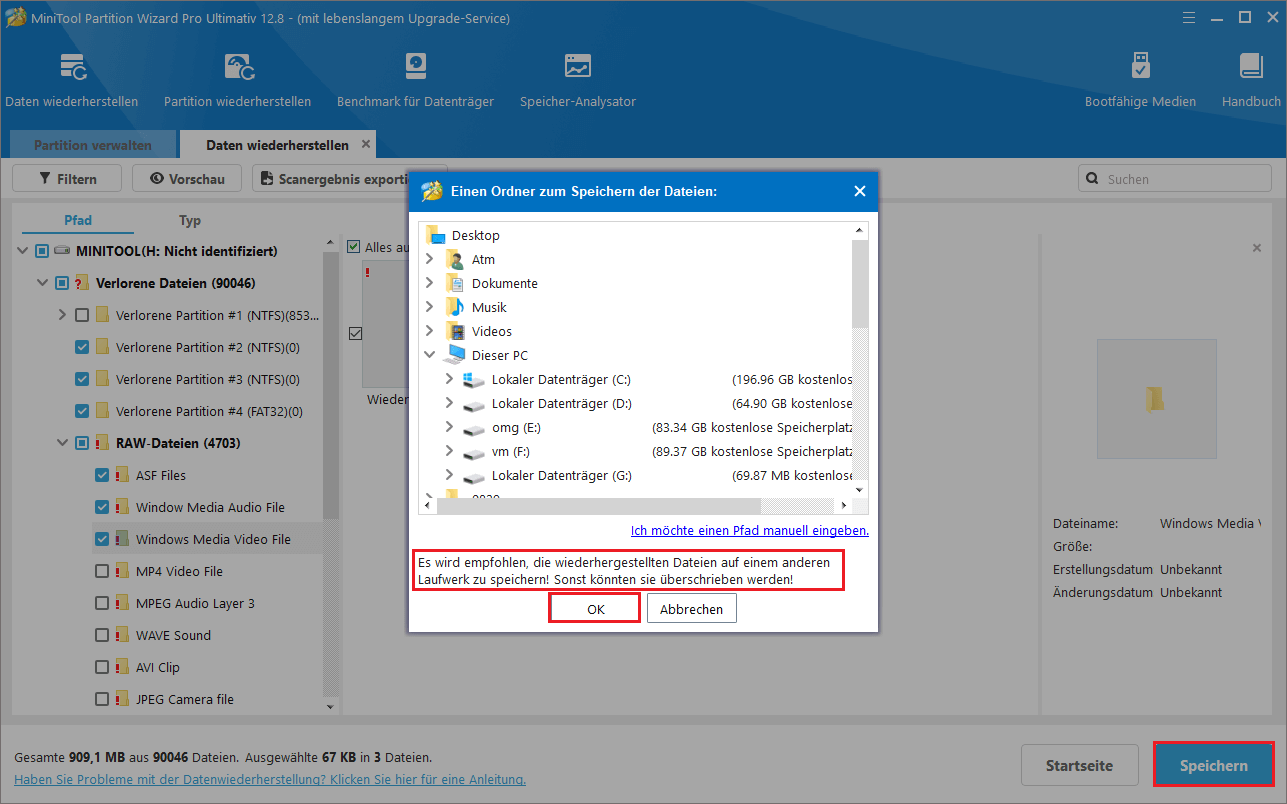The height and width of the screenshot is (804, 1287).
Task: Select the Musik folder icon
Action: coord(456,307)
